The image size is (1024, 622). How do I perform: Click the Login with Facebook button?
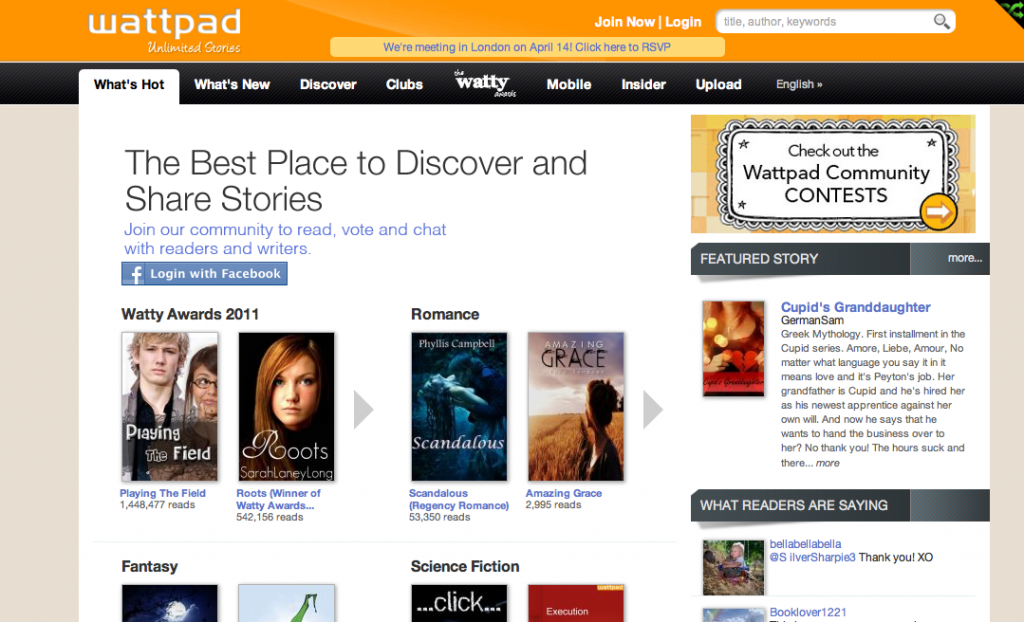(204, 272)
